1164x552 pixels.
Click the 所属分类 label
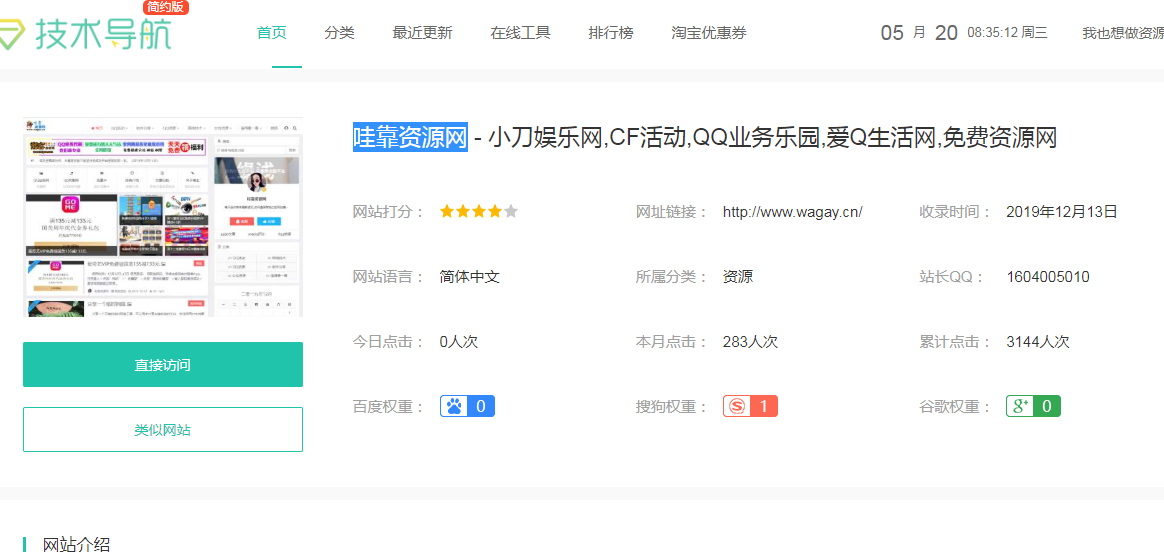pos(672,277)
